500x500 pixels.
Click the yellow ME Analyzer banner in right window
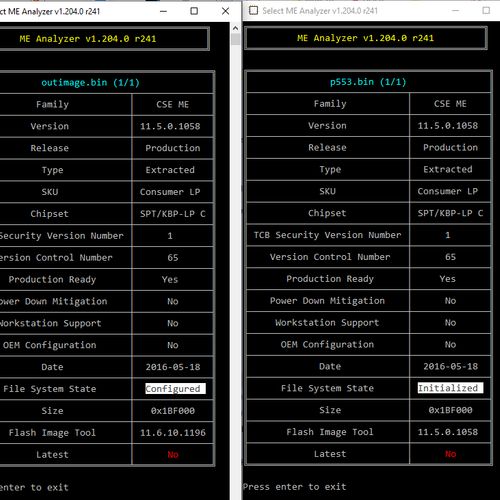pyautogui.click(x=366, y=38)
